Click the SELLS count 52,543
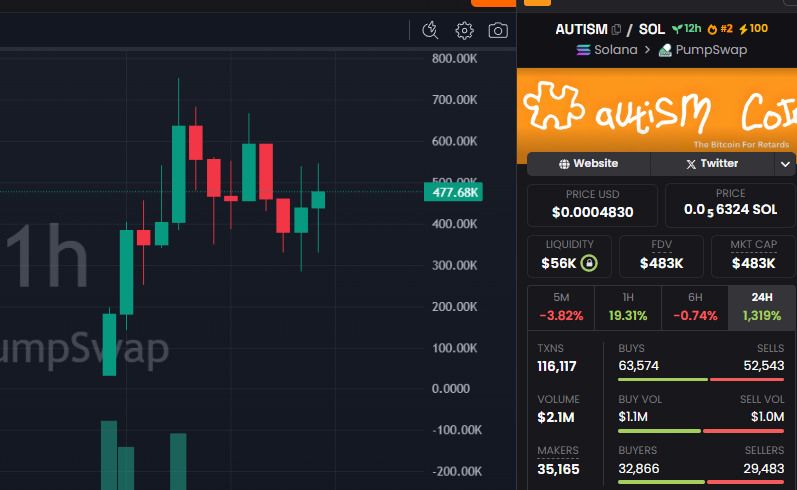797x490 pixels. coord(763,366)
